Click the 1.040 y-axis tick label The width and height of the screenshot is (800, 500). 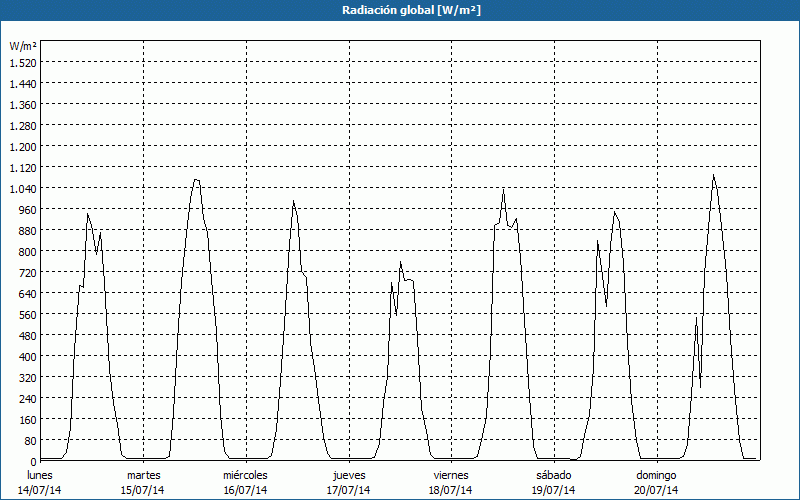coord(22,189)
